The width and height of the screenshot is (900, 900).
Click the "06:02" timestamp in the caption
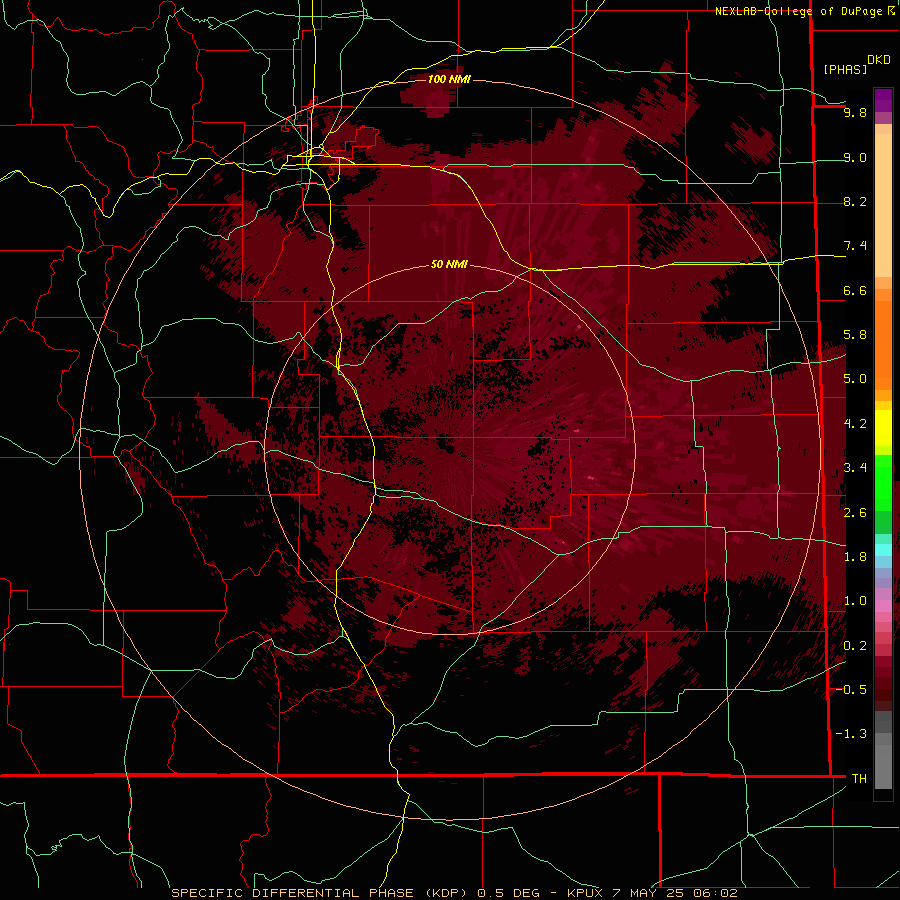click(715, 893)
